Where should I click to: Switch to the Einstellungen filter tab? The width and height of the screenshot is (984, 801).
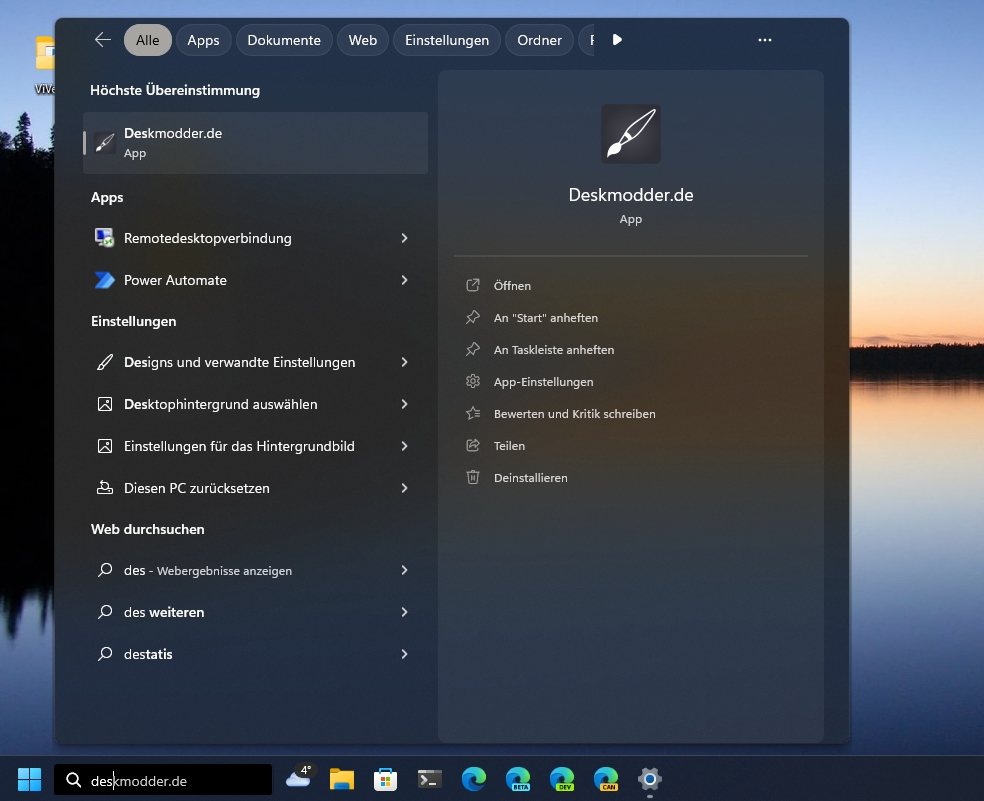pyautogui.click(x=447, y=40)
